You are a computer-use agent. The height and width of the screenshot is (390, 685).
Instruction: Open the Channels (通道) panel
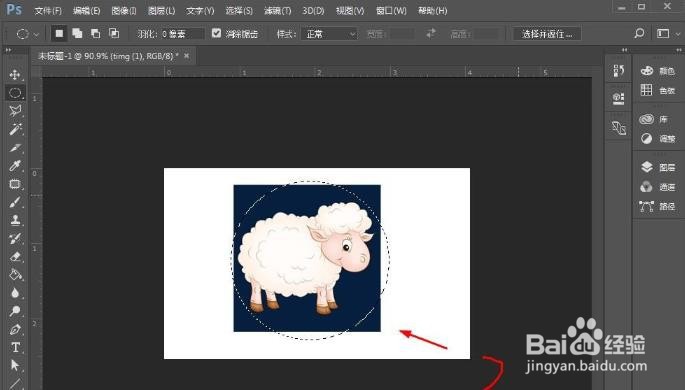click(x=658, y=187)
